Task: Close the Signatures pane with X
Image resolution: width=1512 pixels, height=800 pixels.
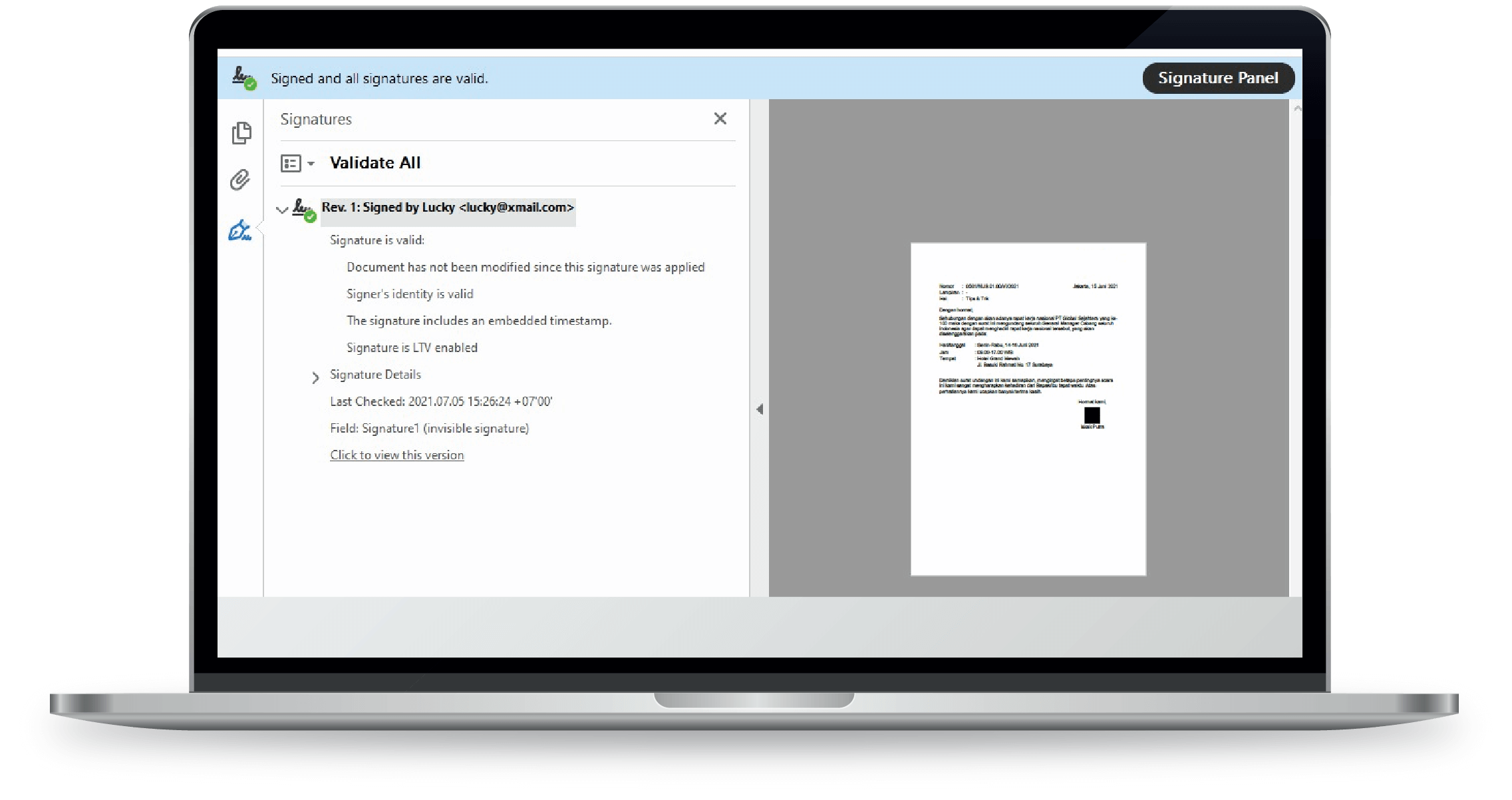Action: click(720, 118)
